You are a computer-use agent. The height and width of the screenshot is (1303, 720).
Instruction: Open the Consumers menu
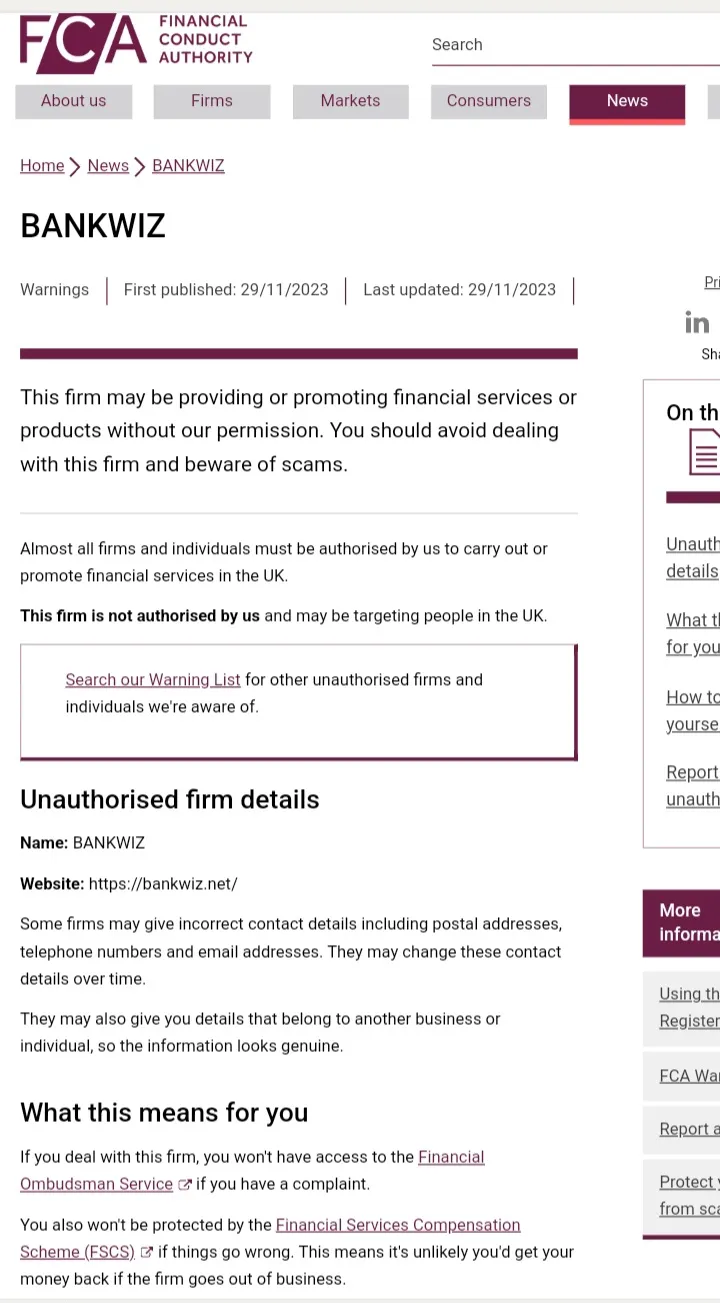coord(489,101)
